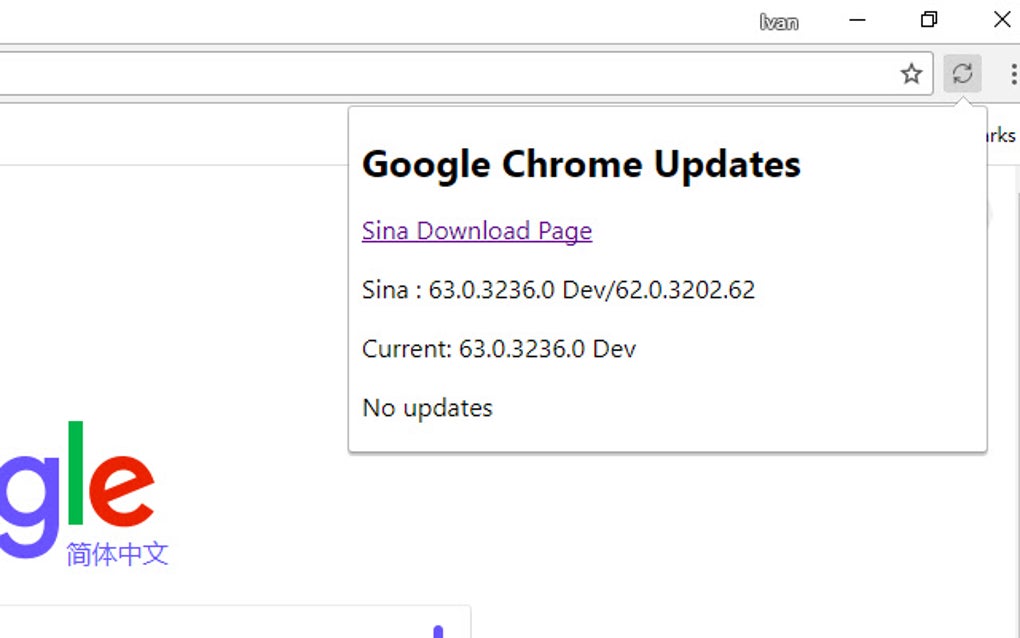Image resolution: width=1020 pixels, height=638 pixels.
Task: Close the Chrome window
Action: click(x=1002, y=19)
